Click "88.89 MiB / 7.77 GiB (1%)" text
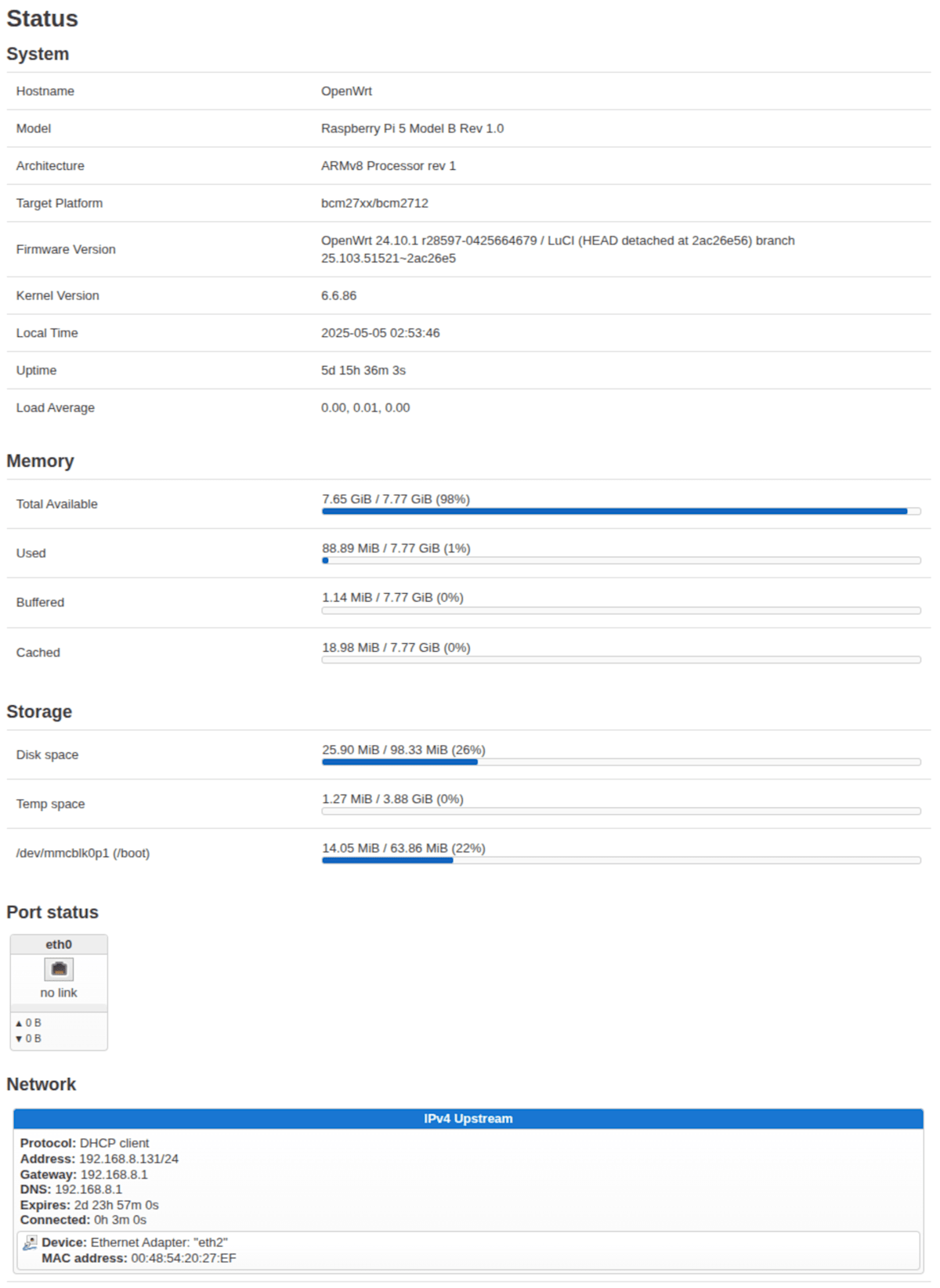The width and height of the screenshot is (940, 1288). pyautogui.click(x=396, y=548)
